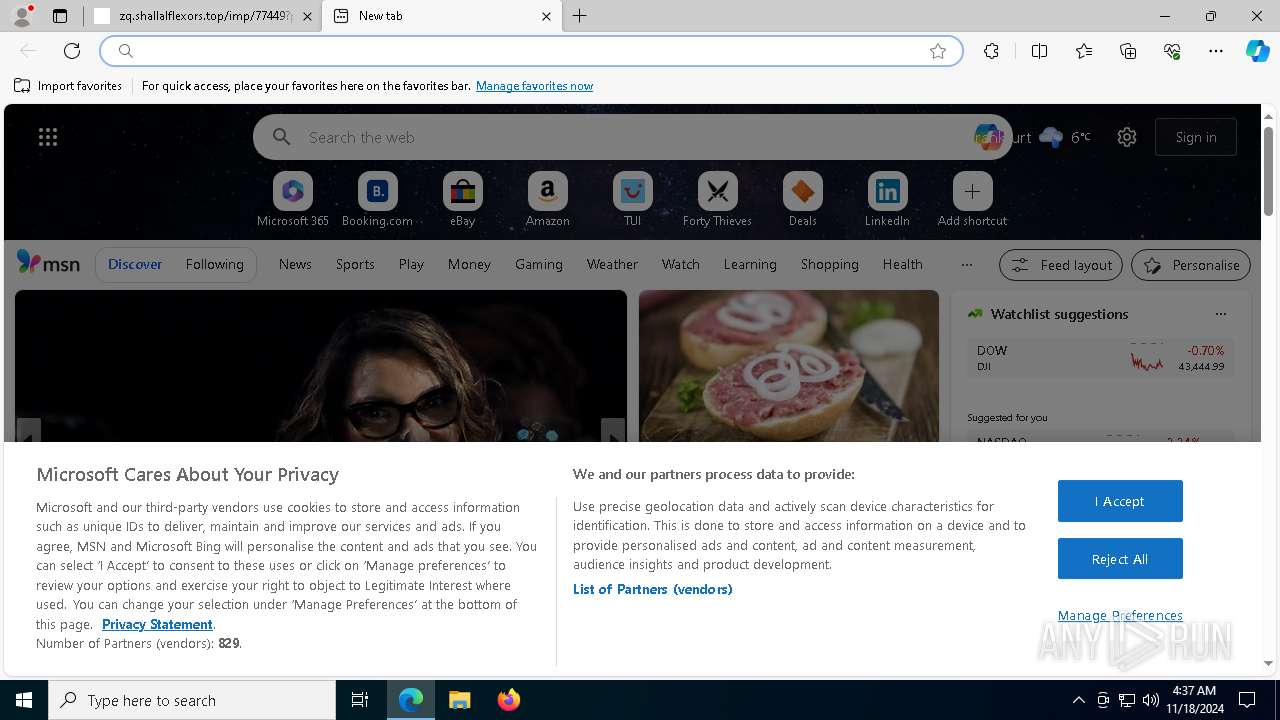
Task: Launch Firefox from the taskbar
Action: pos(508,700)
